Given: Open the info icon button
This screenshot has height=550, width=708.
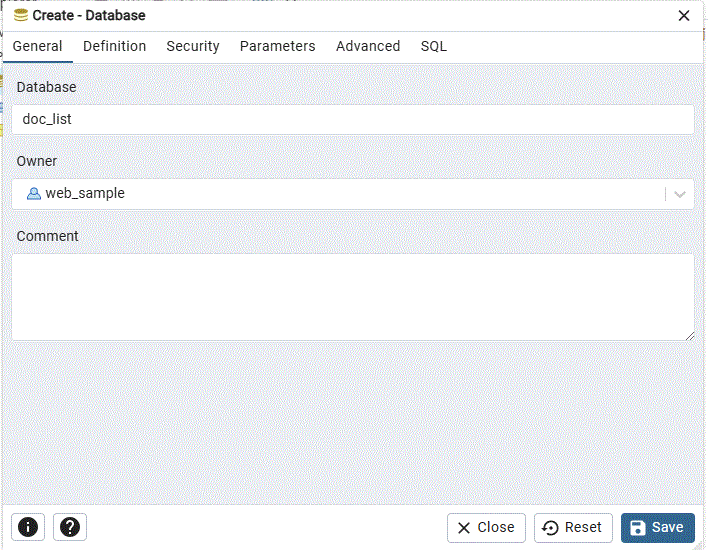Looking at the screenshot, I should (28, 527).
